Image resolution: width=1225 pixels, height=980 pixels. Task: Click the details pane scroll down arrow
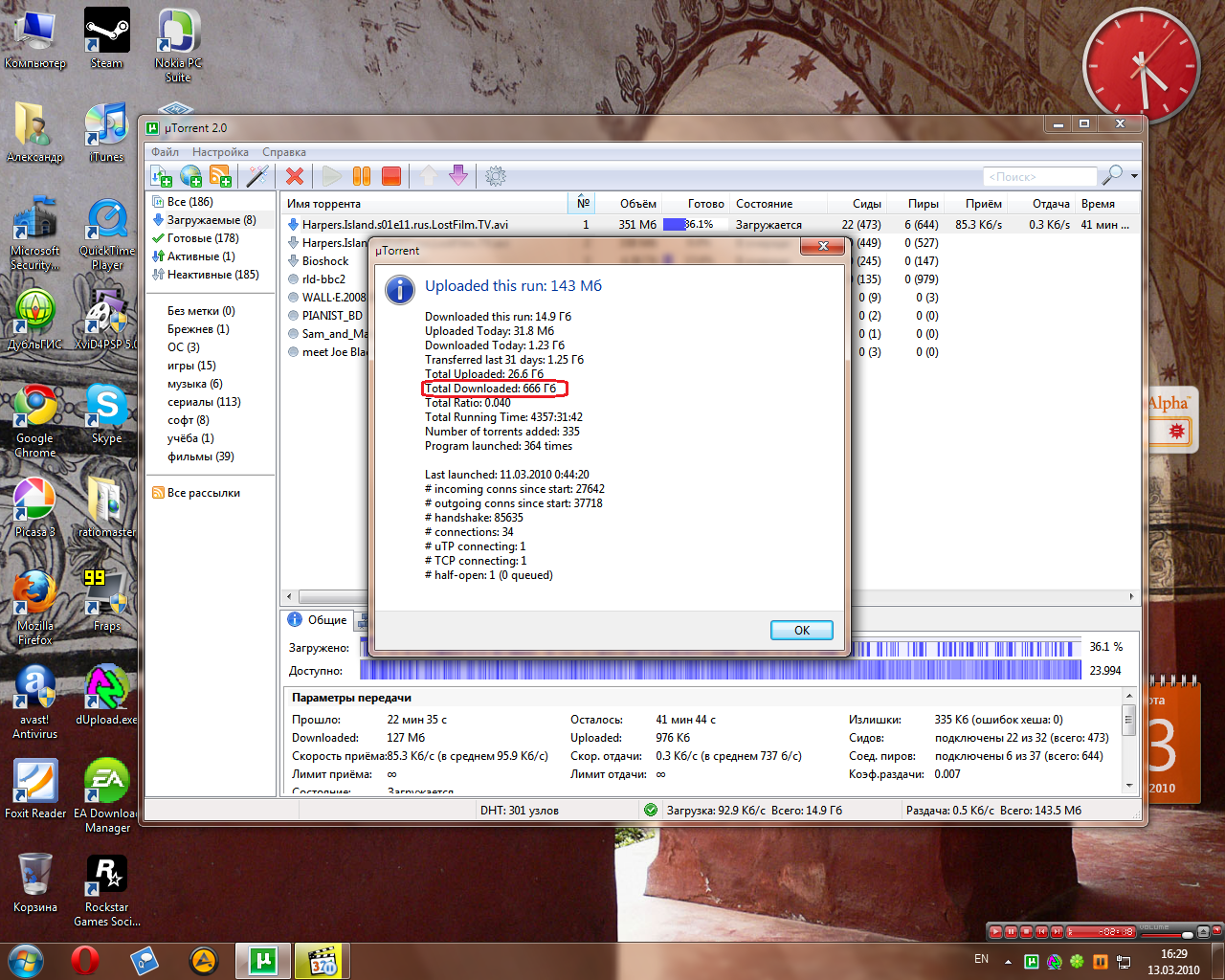click(x=1129, y=786)
